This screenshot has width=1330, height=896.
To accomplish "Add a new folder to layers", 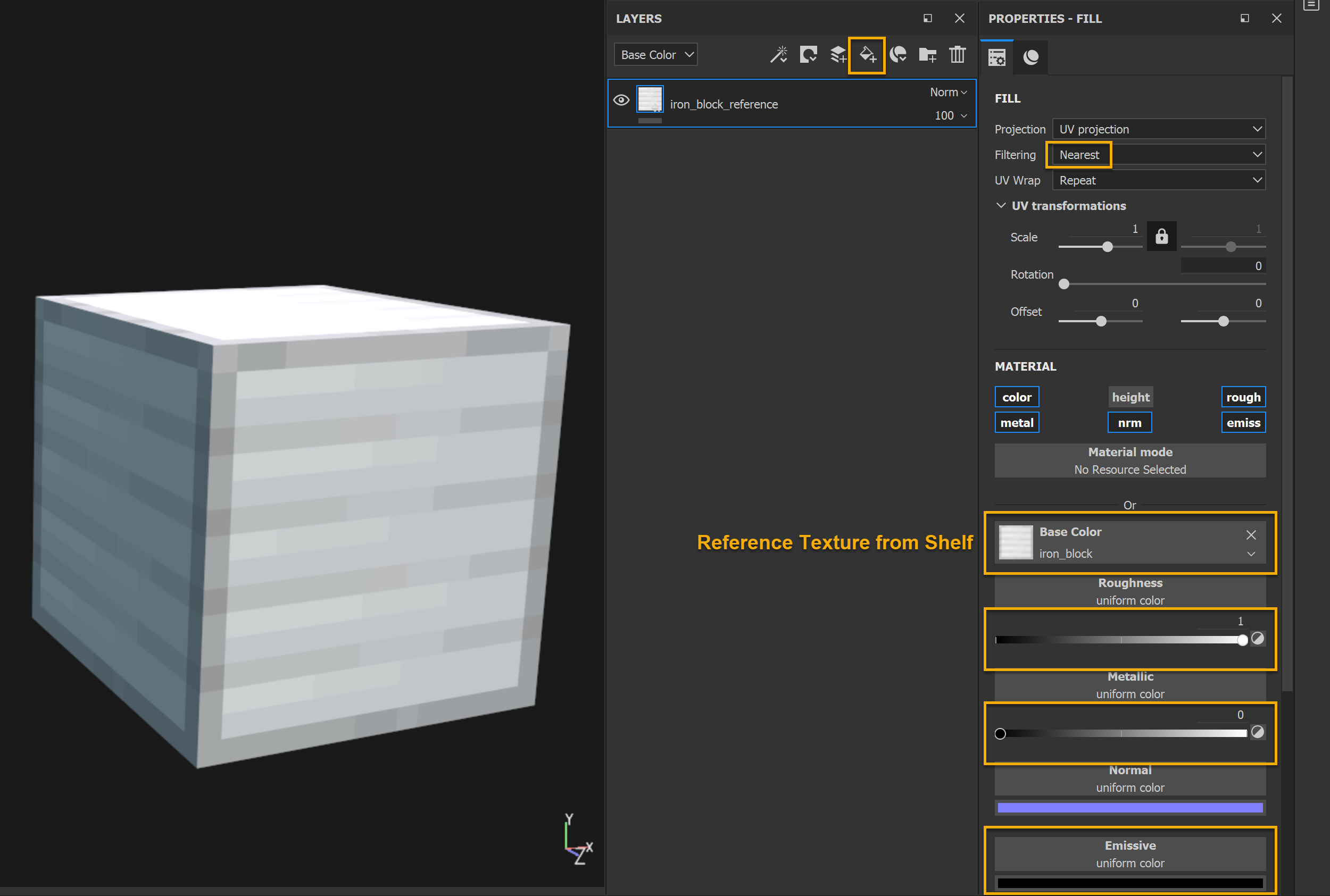I will tap(927, 55).
